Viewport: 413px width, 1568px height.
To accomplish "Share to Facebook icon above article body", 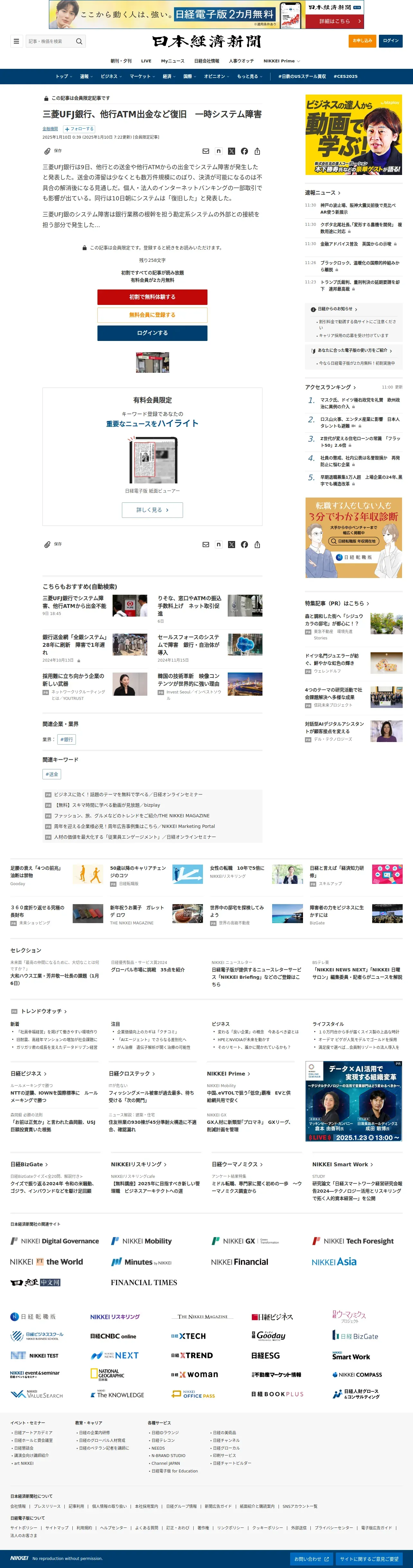I will (244, 151).
